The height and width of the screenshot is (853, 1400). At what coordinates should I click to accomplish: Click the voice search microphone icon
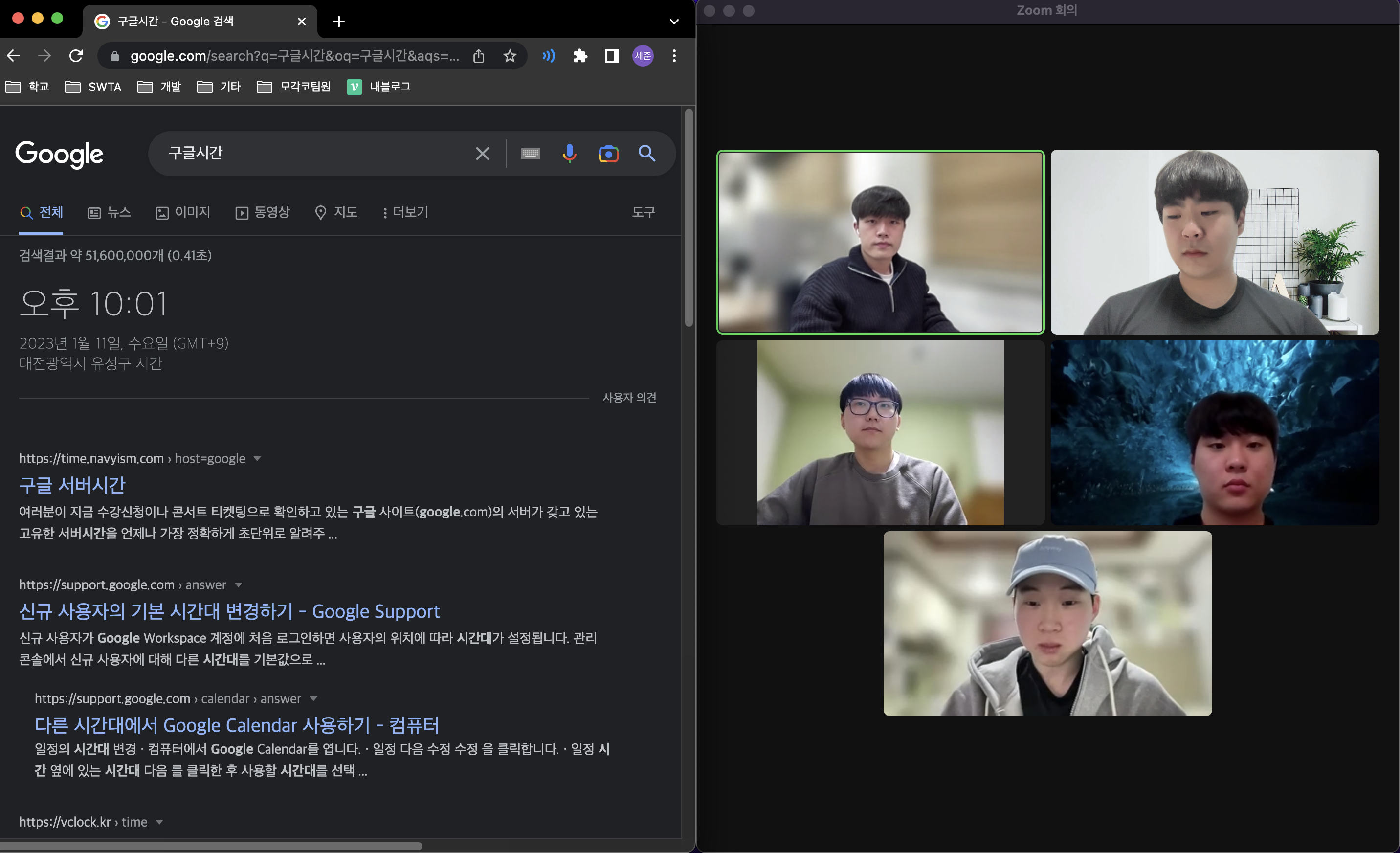tap(569, 154)
